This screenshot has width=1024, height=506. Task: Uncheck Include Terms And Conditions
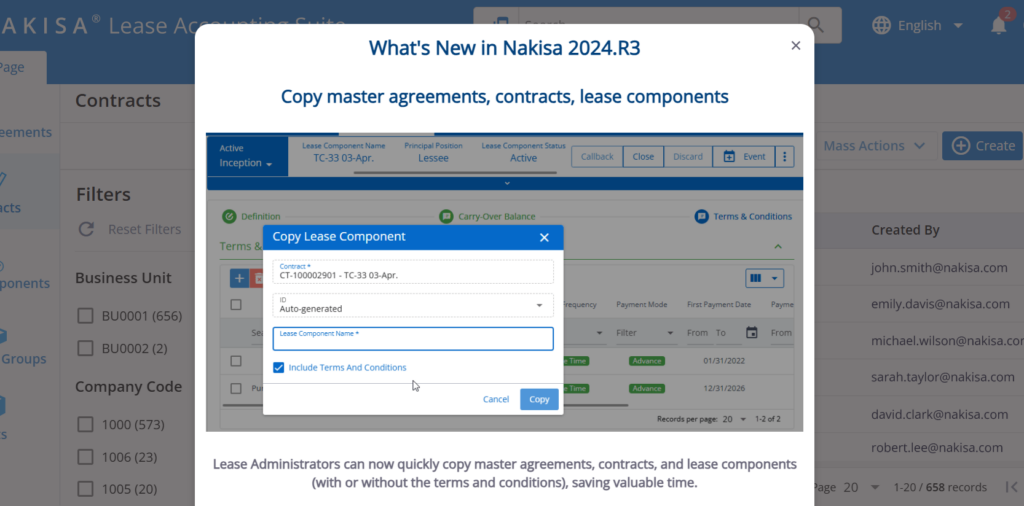tap(279, 368)
